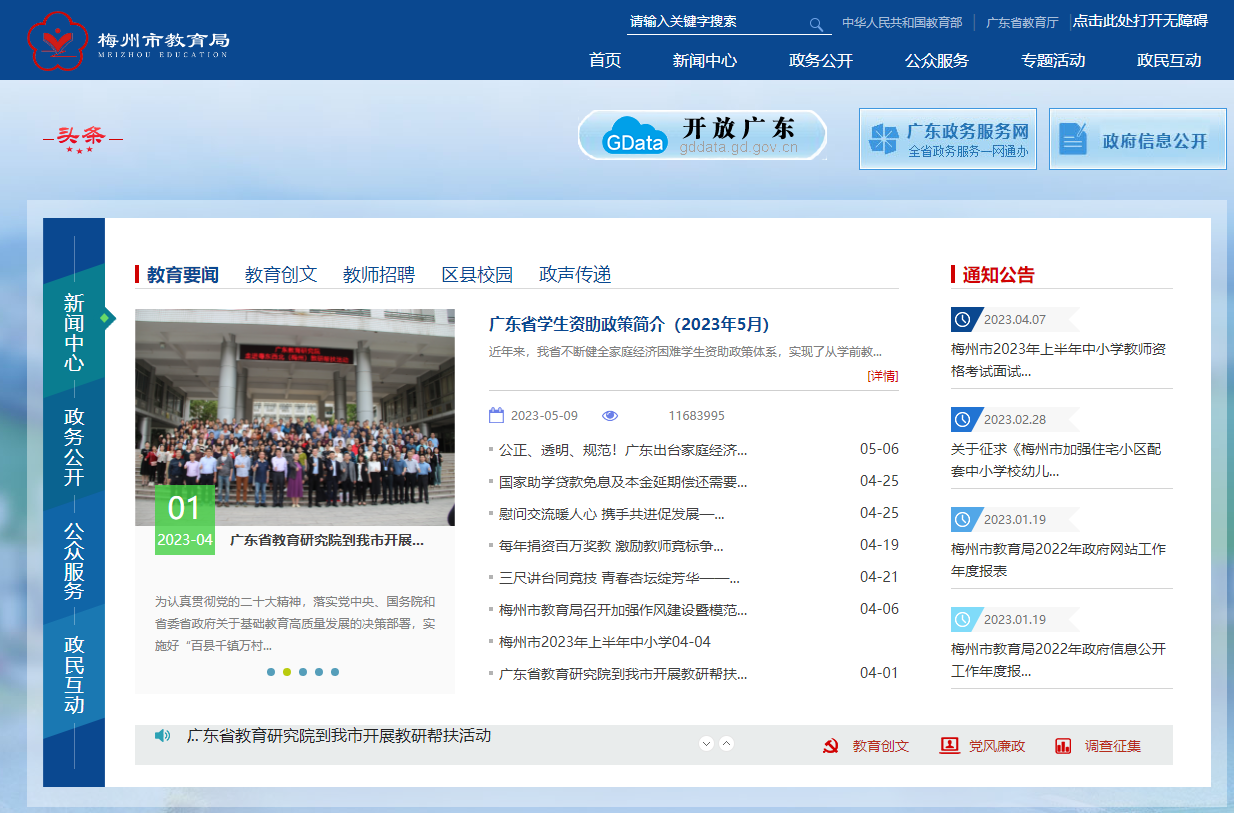Switch to the 区县校园 tab
Screen dimensions: 1234x813
point(477,275)
